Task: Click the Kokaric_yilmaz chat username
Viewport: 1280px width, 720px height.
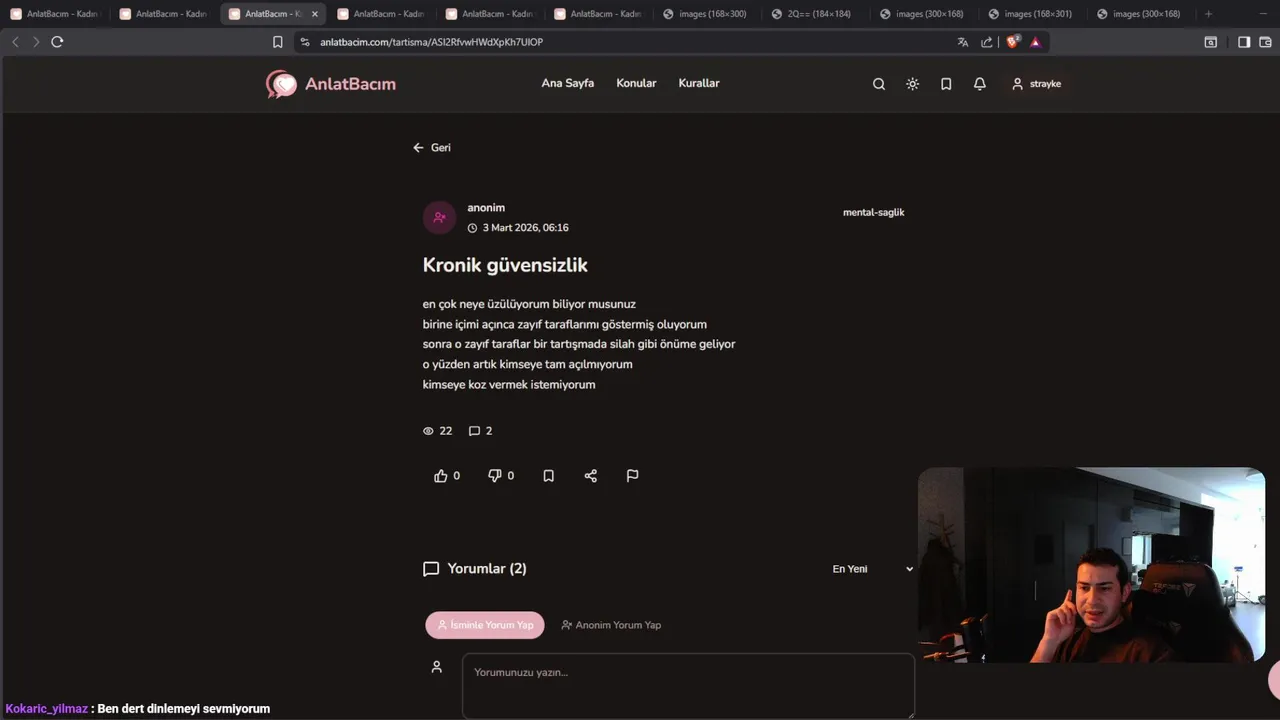Action: (x=46, y=709)
